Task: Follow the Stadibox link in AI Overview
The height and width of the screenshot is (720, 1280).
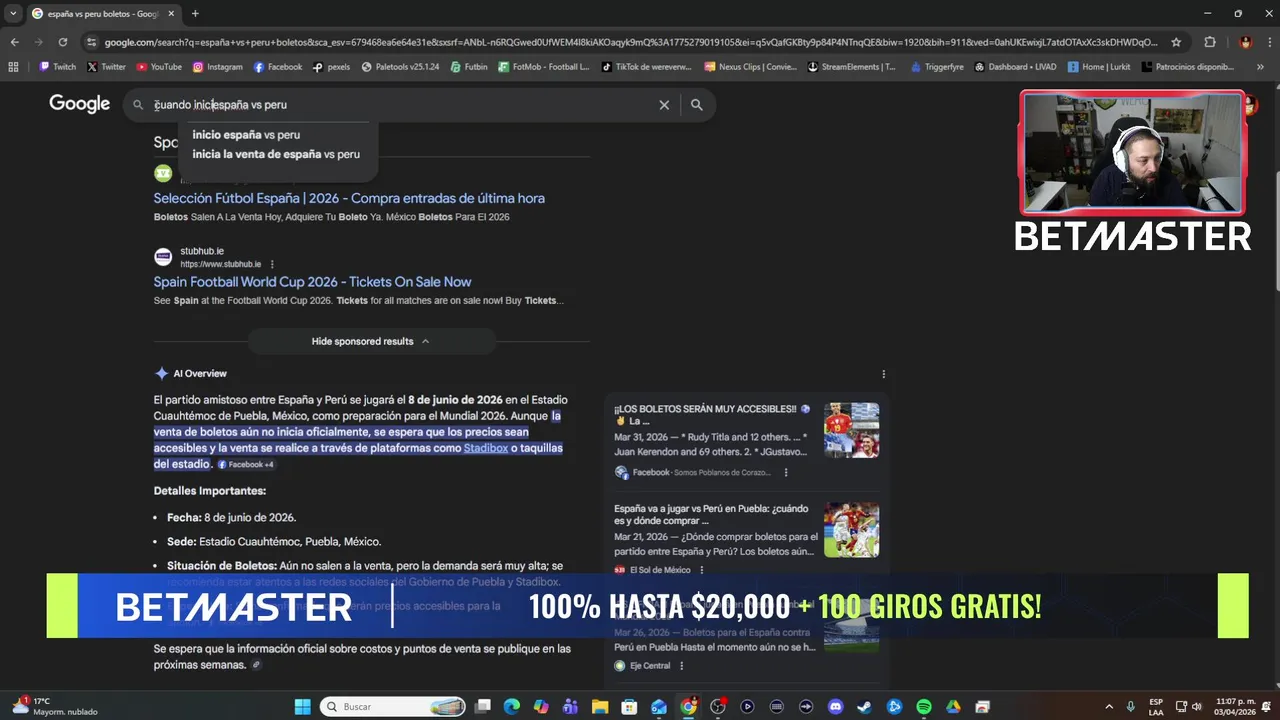Action: pos(485,448)
